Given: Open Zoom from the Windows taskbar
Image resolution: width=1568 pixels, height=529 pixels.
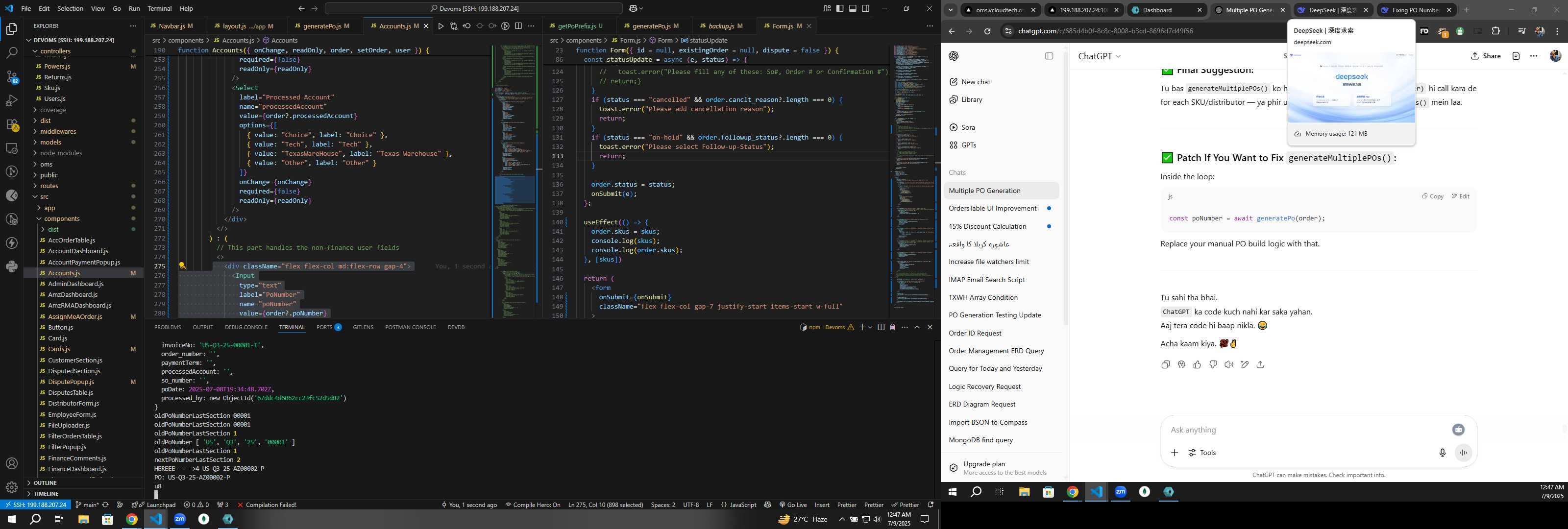Looking at the screenshot, I should (179, 519).
